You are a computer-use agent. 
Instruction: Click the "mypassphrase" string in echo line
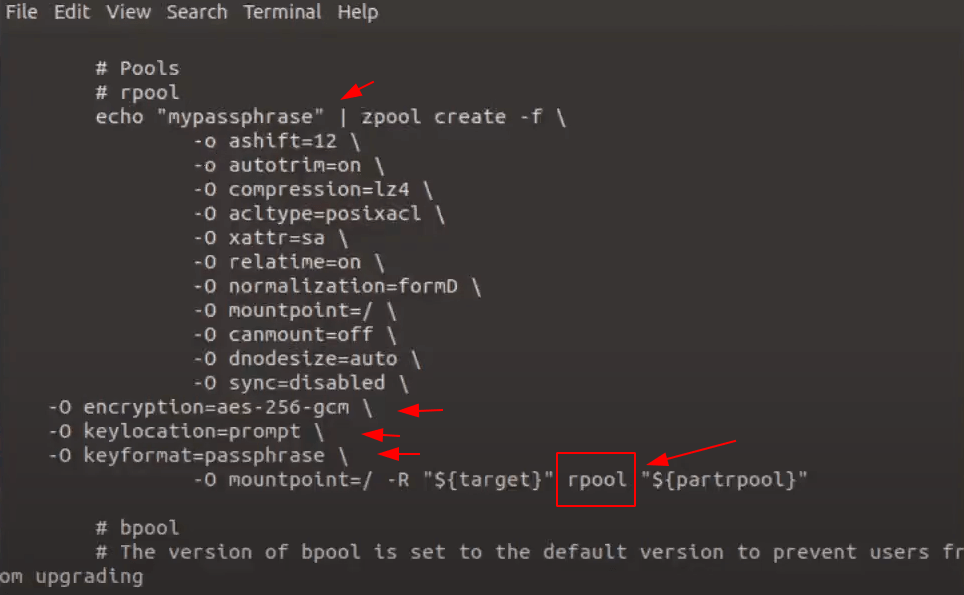coord(240,117)
